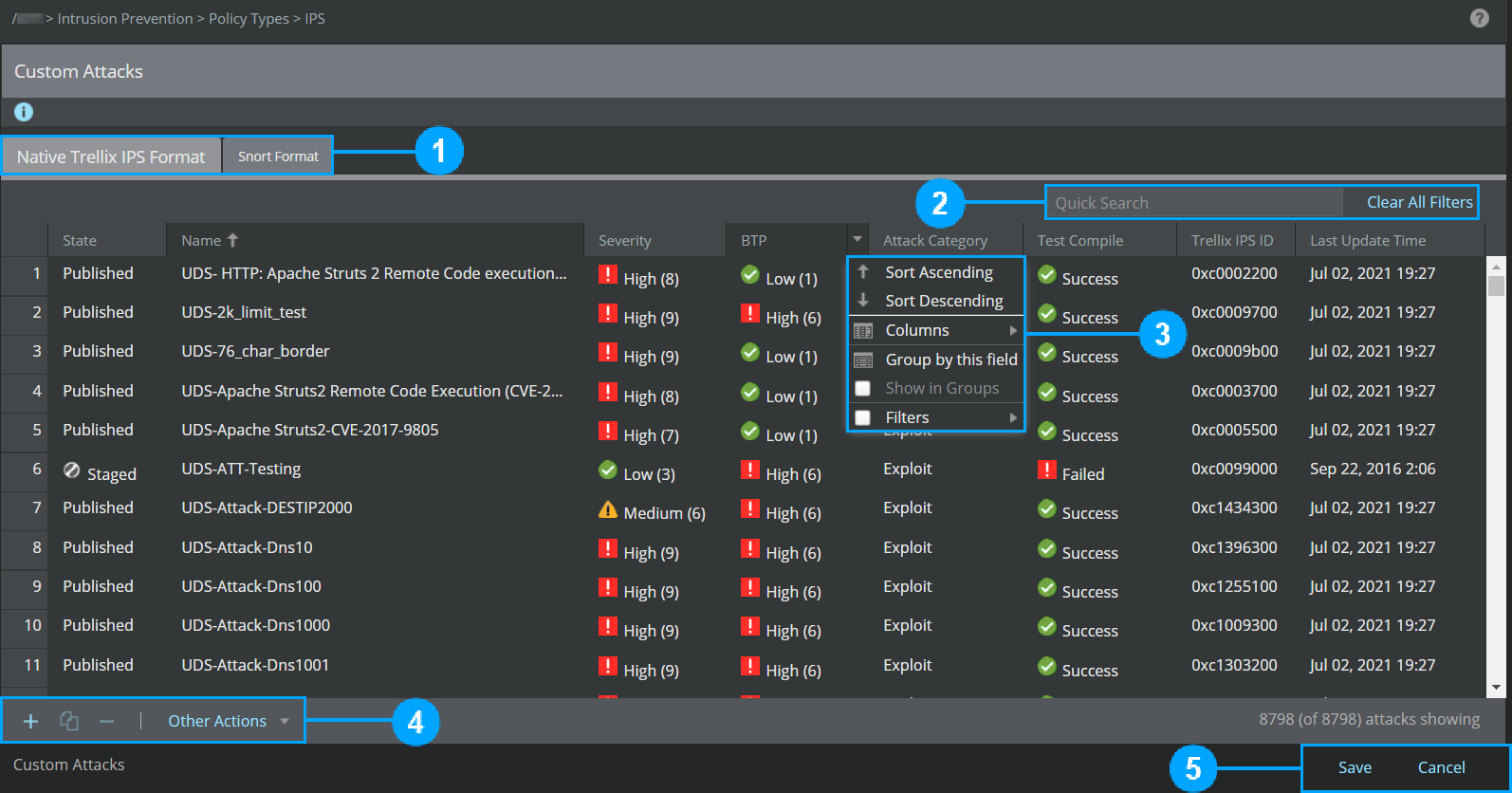The image size is (1512, 793).
Task: Delete selected attack with minus icon
Action: point(107,721)
